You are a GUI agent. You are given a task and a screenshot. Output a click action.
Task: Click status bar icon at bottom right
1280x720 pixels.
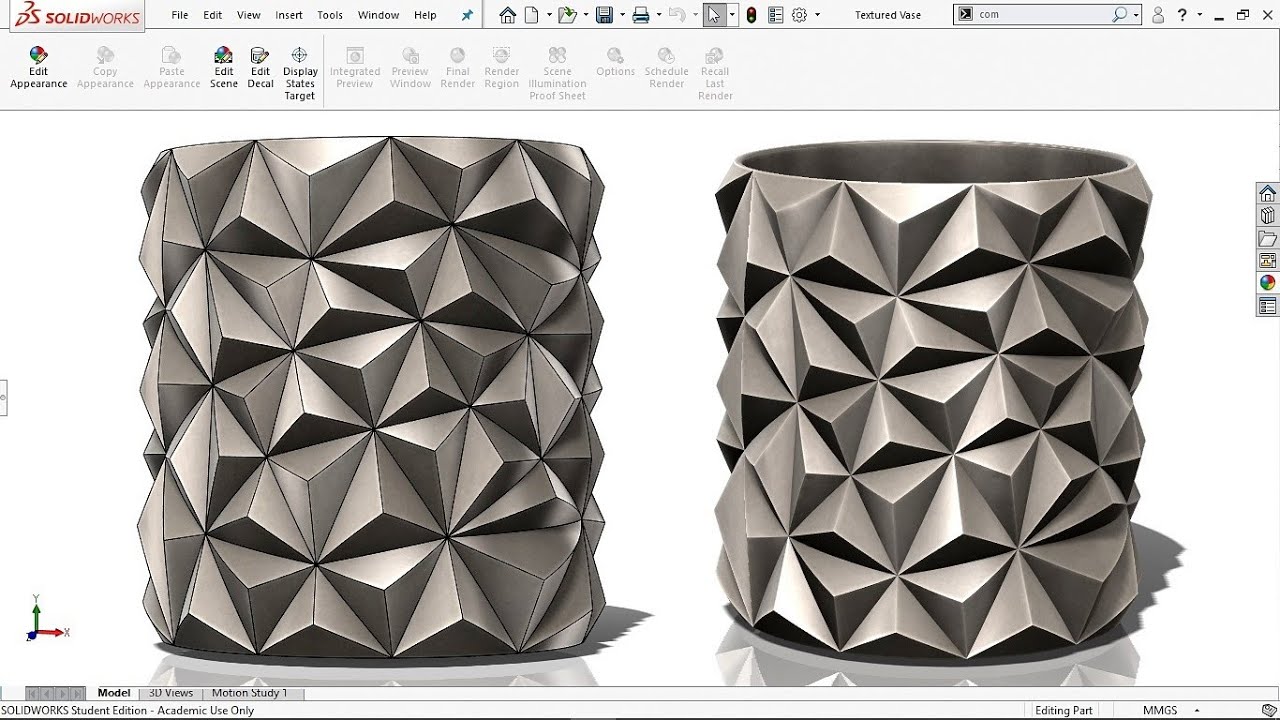(x=1269, y=710)
